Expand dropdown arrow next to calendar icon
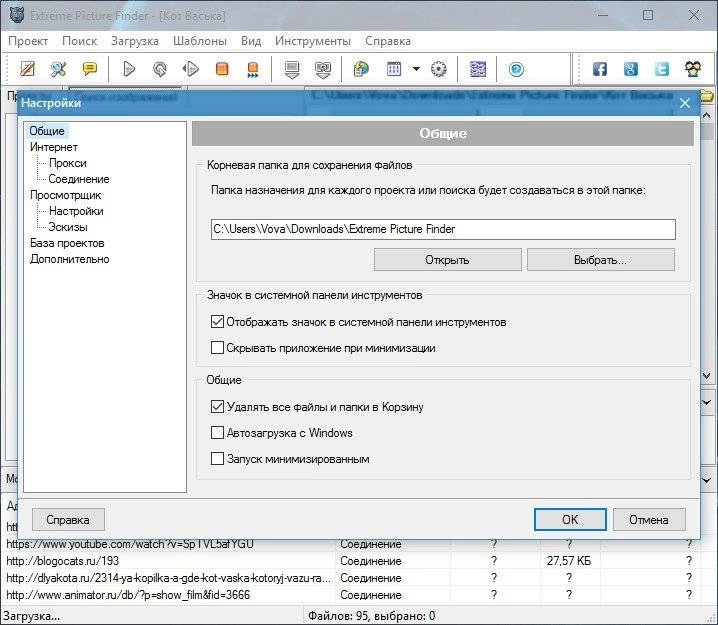This screenshot has width=718, height=625. click(416, 69)
